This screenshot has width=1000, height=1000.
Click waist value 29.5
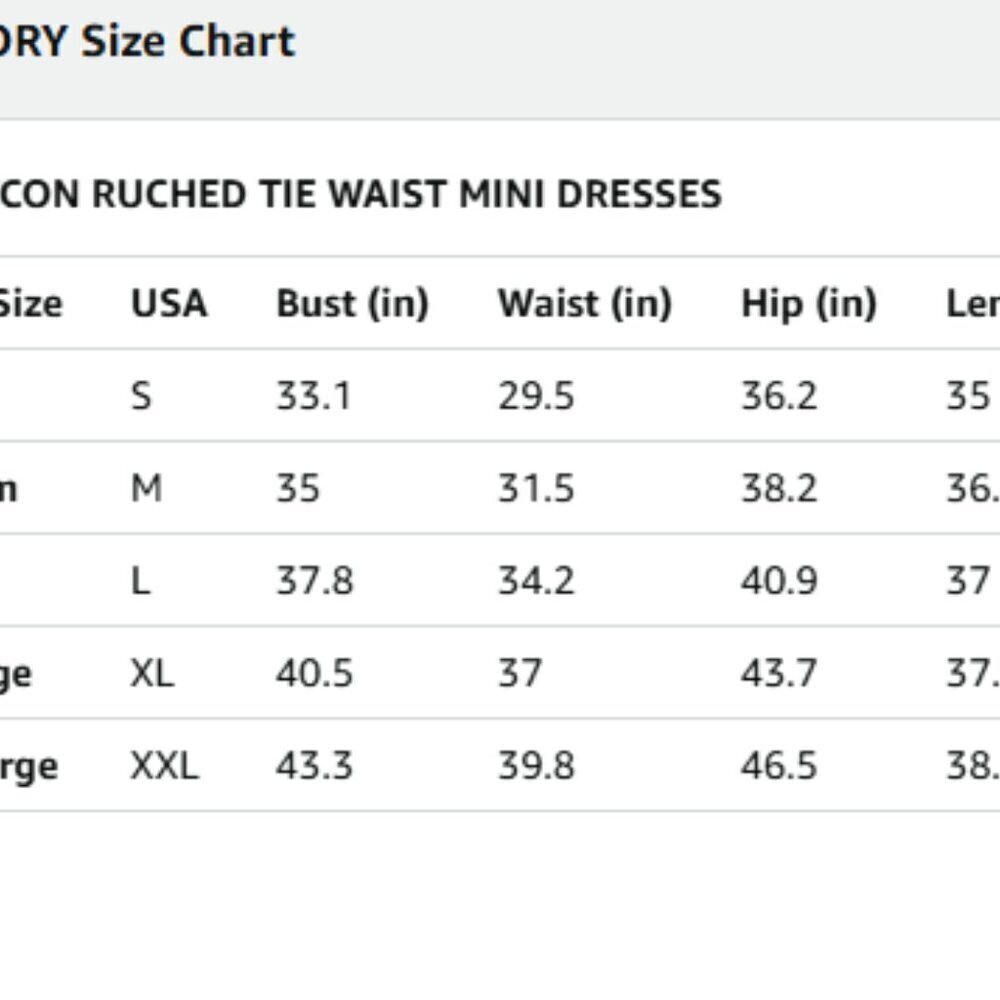coord(536,396)
